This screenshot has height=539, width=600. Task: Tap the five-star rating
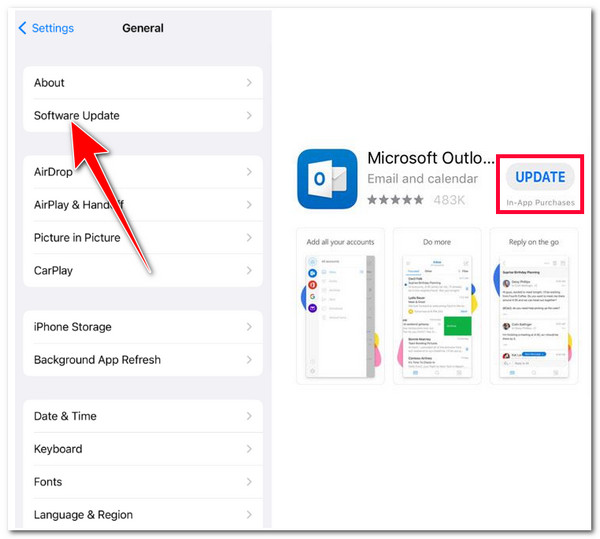396,200
